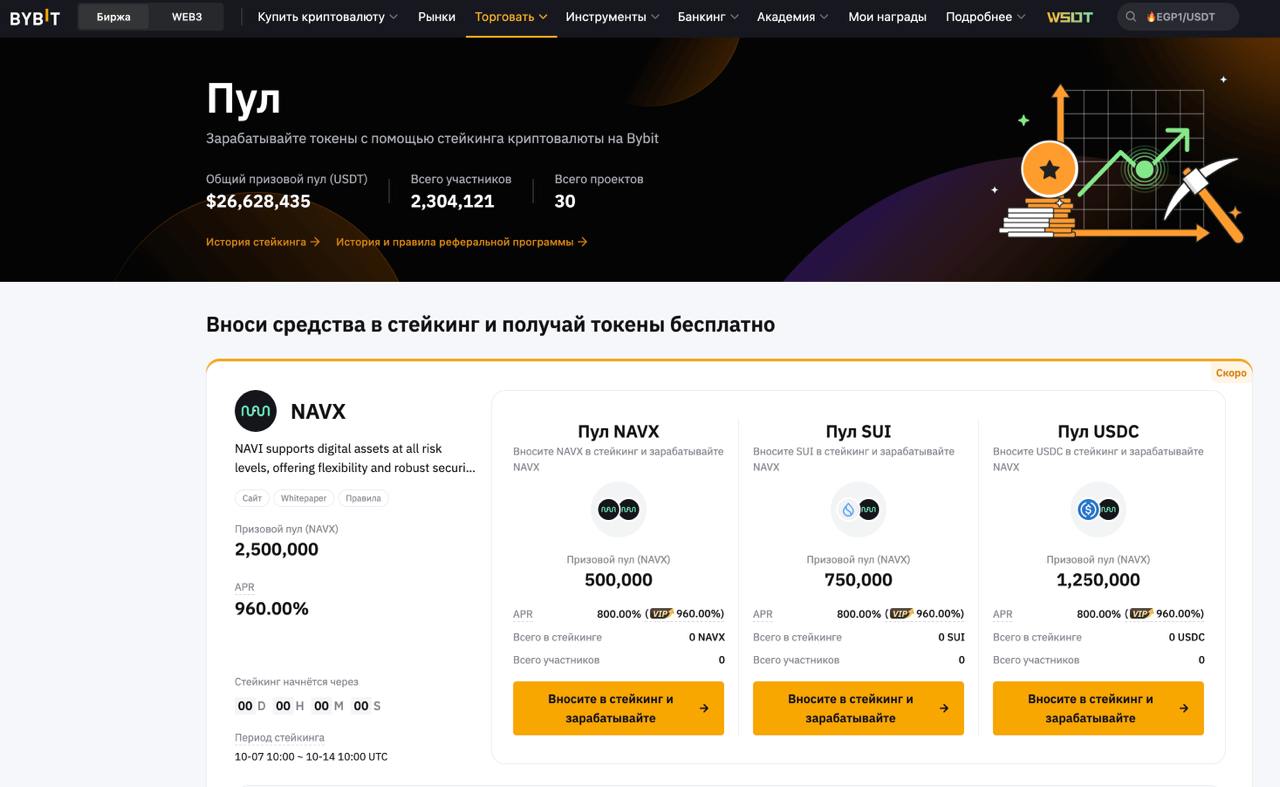Click the NAVX project logo icon
The width and height of the screenshot is (1280, 787).
coord(255,411)
